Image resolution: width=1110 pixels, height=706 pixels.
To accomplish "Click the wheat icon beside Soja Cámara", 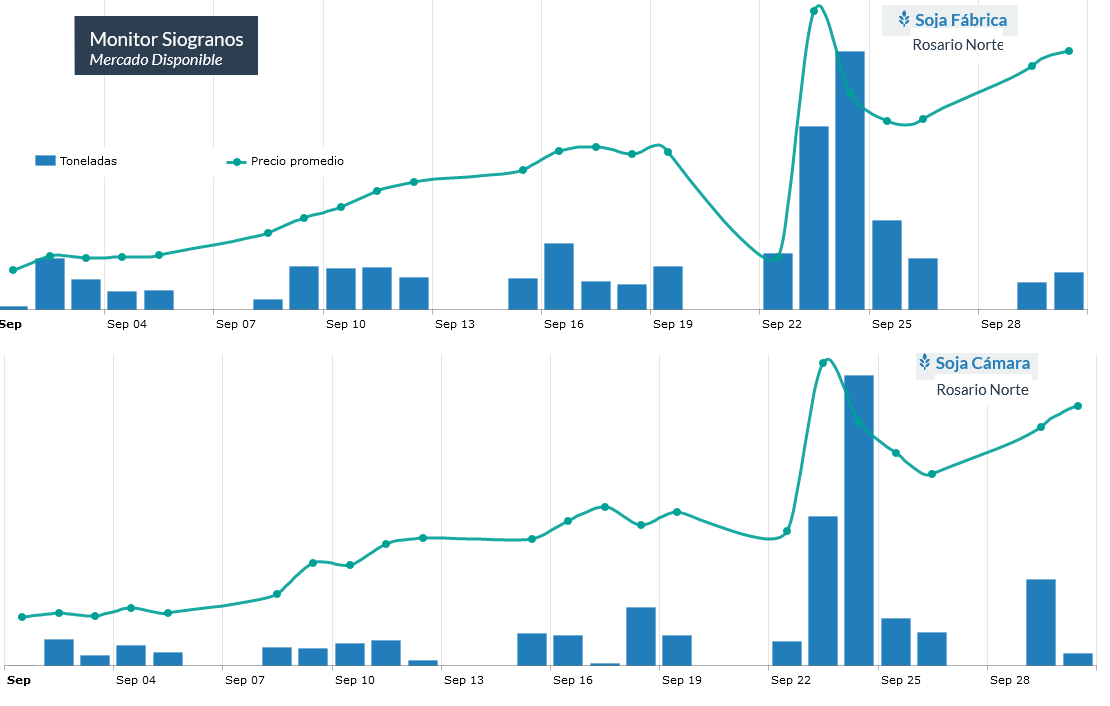I will pos(925,363).
